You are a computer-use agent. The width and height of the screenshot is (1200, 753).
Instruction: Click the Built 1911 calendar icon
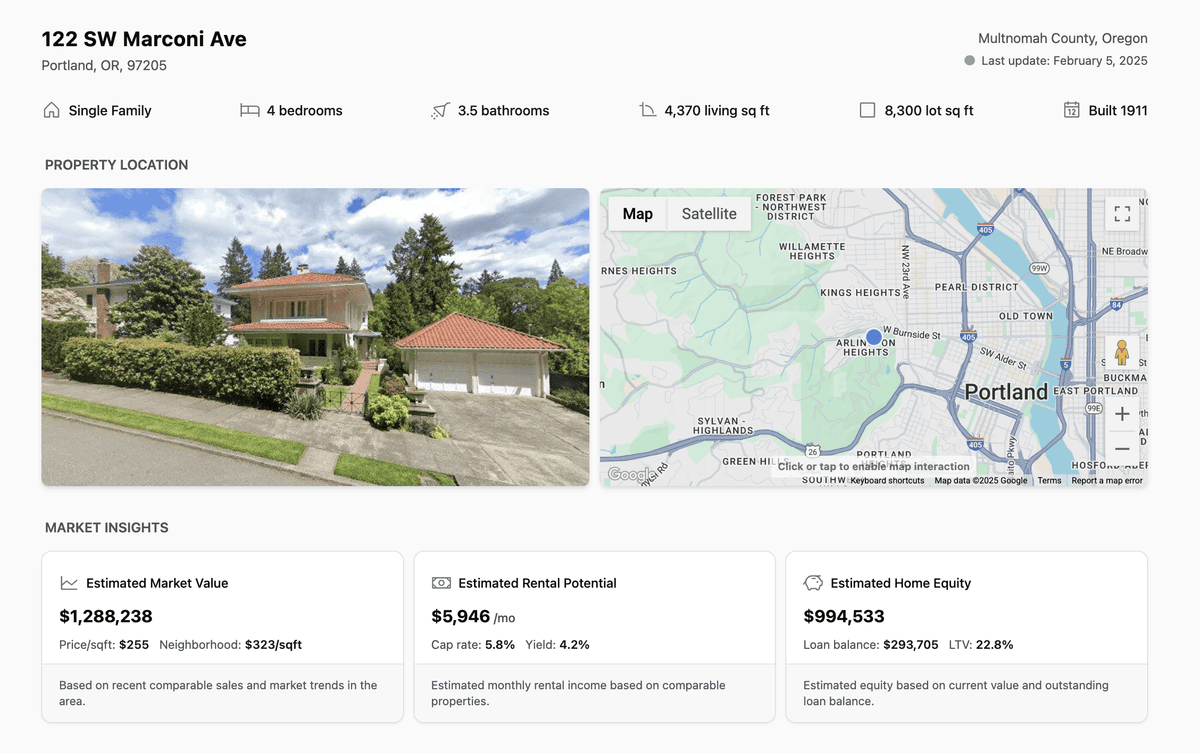pos(1071,110)
